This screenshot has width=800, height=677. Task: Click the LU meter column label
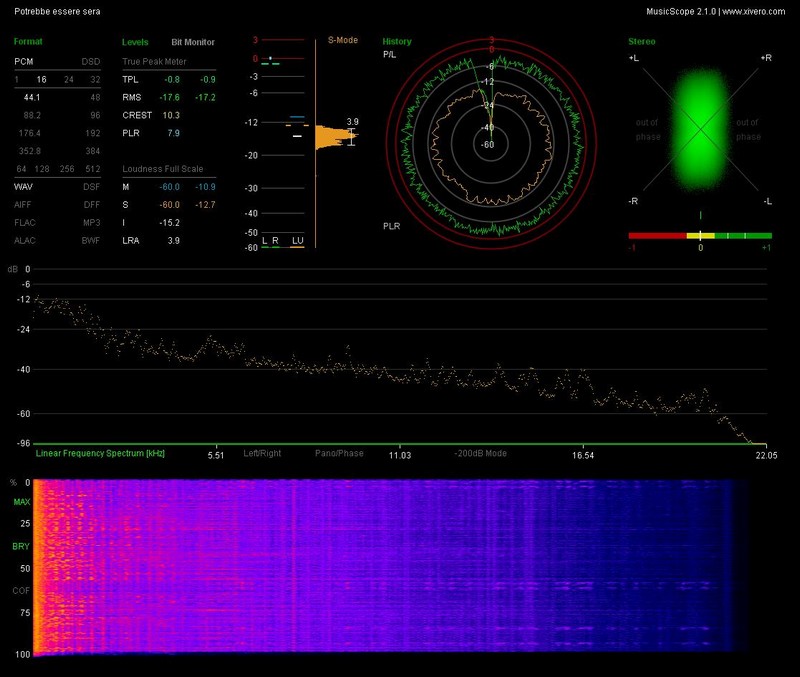click(297, 241)
